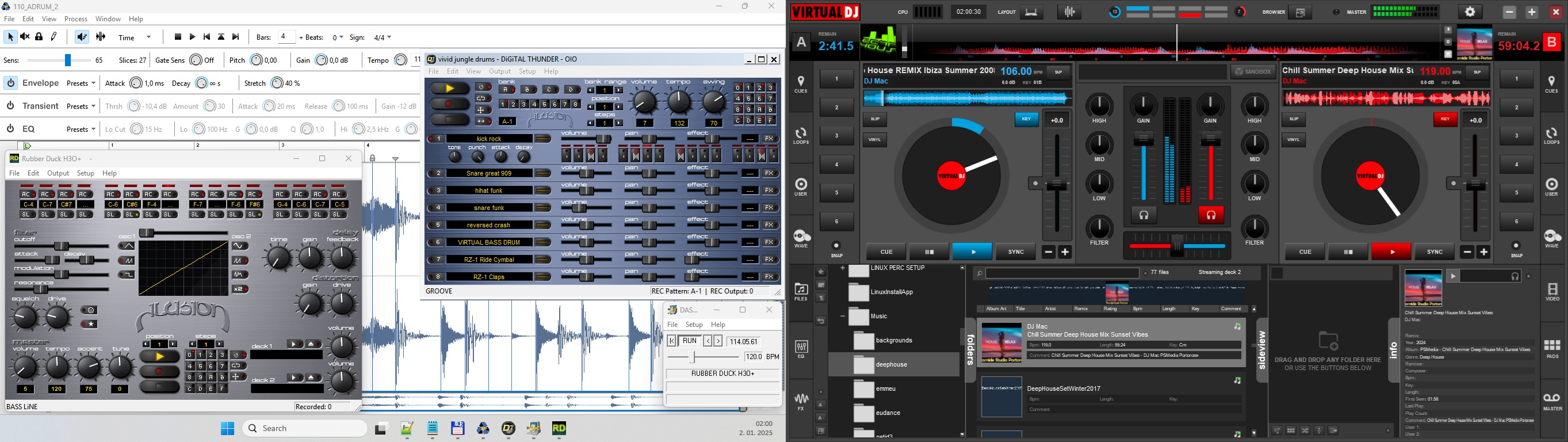Click the Bars input field
Screen dimensions: 1568x442
pos(286,37)
